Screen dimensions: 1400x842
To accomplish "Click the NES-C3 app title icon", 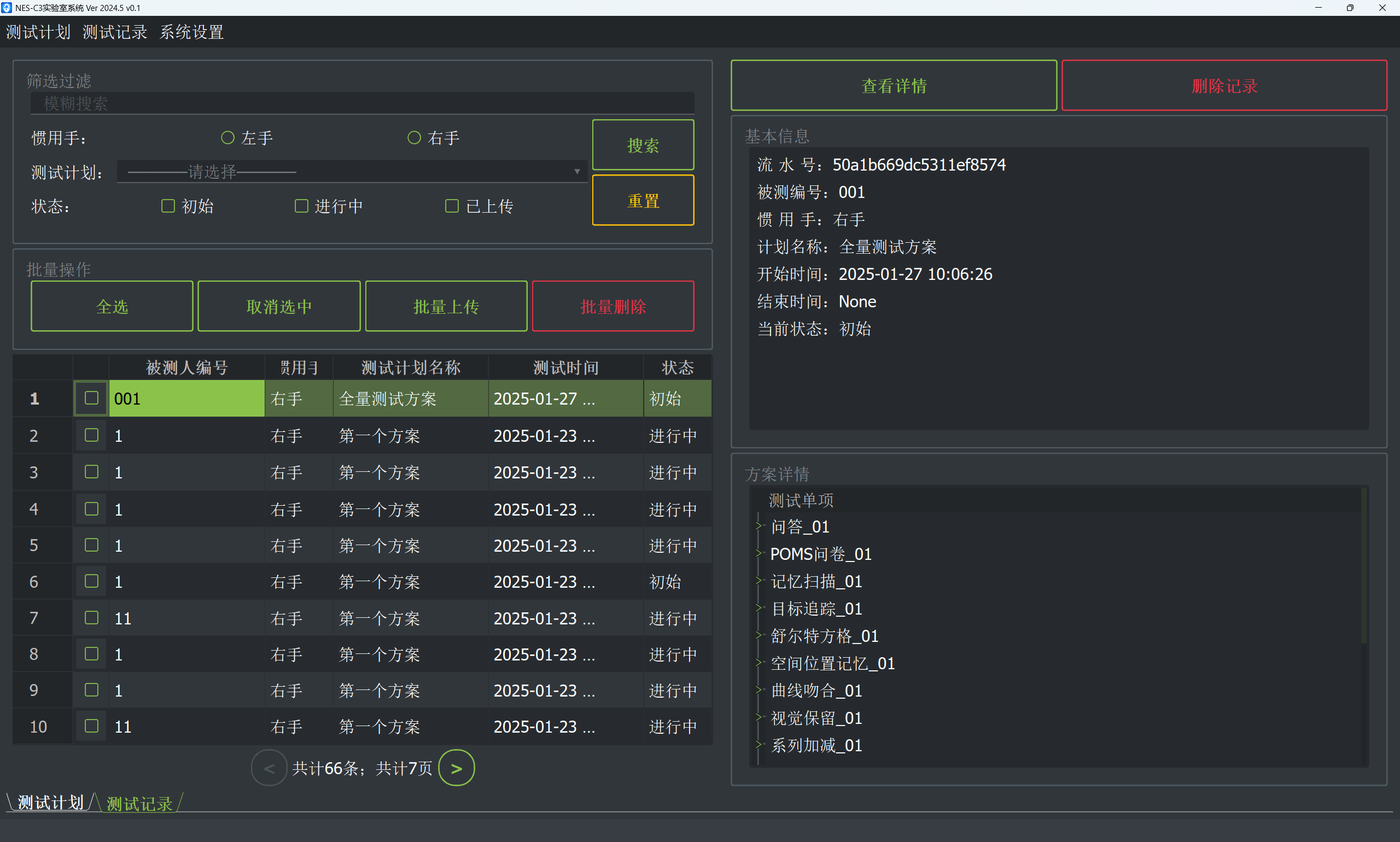I will (x=7, y=7).
